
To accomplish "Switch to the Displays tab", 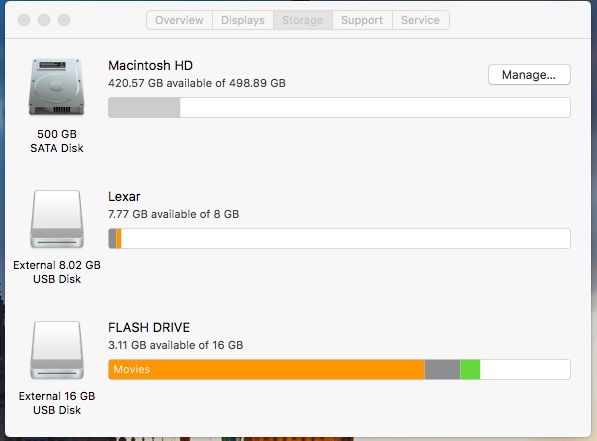I will coord(243,20).
